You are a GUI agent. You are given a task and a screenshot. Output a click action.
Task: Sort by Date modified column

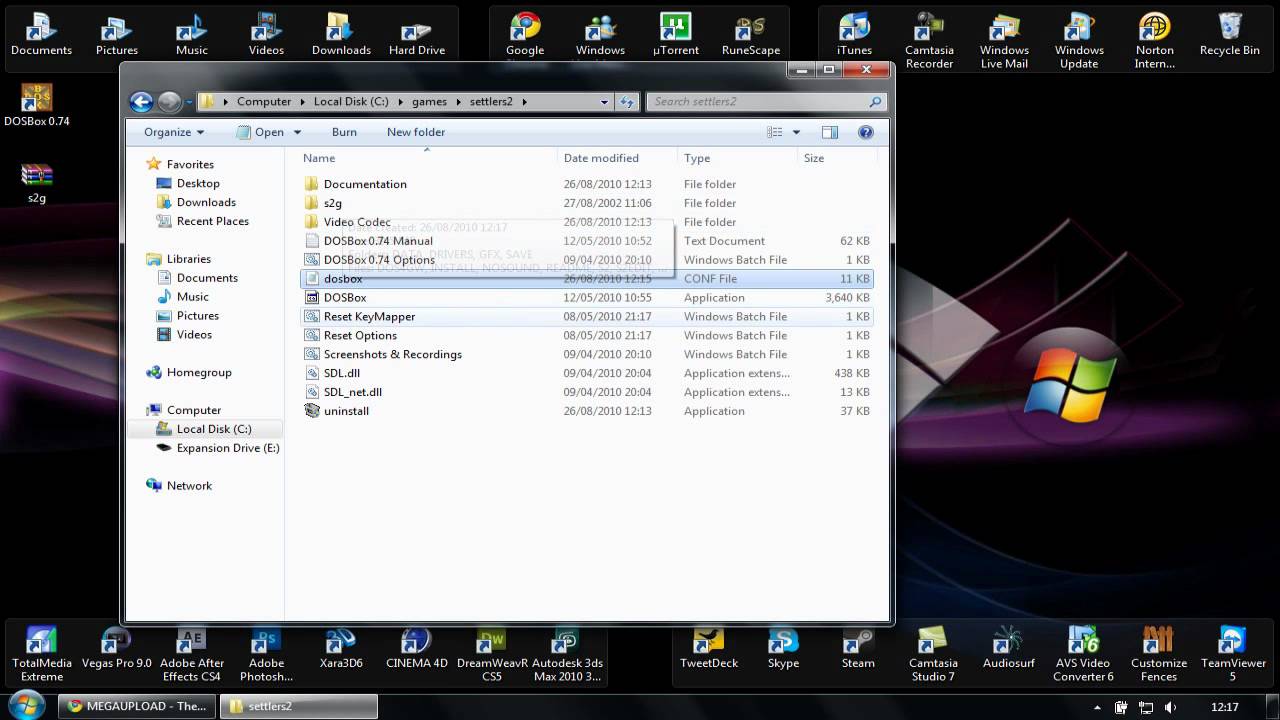pyautogui.click(x=618, y=158)
